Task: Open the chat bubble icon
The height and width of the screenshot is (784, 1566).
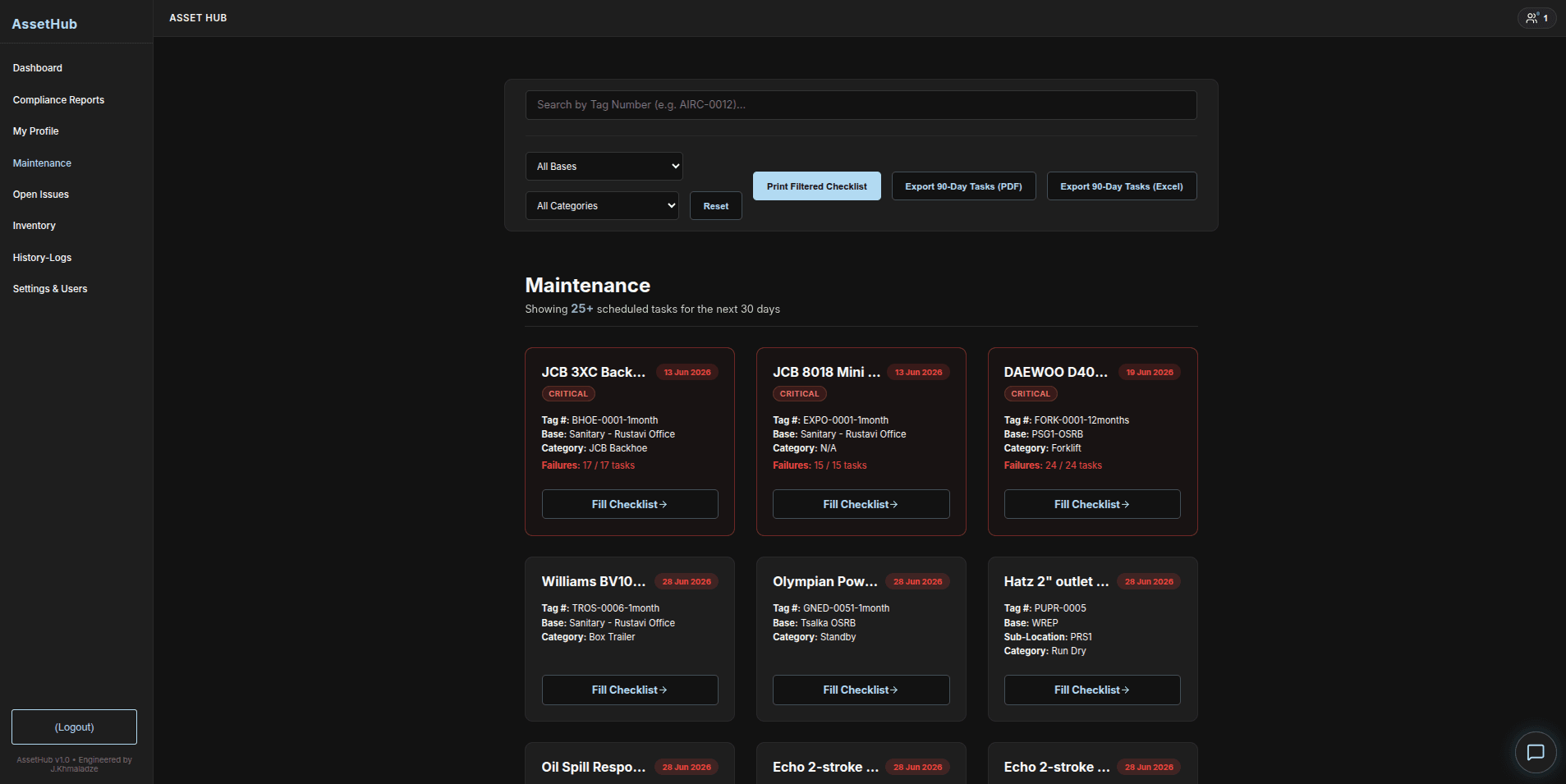Action: click(1535, 752)
